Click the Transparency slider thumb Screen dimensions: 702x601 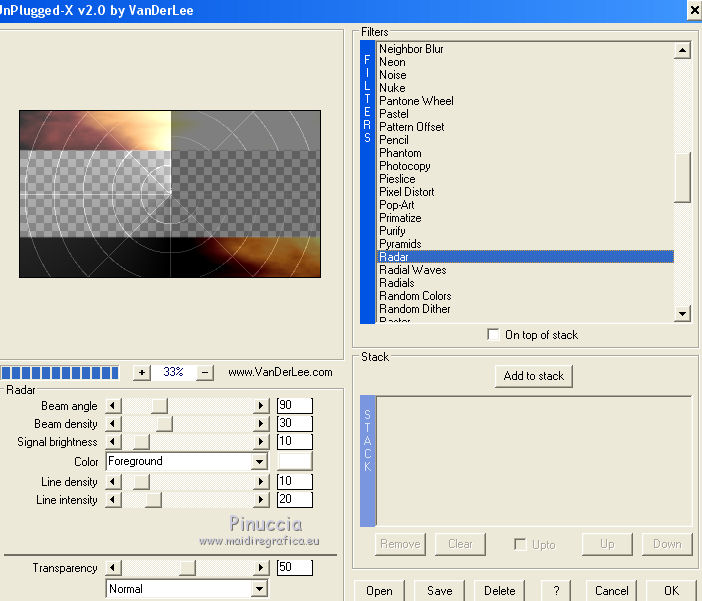tap(187, 568)
